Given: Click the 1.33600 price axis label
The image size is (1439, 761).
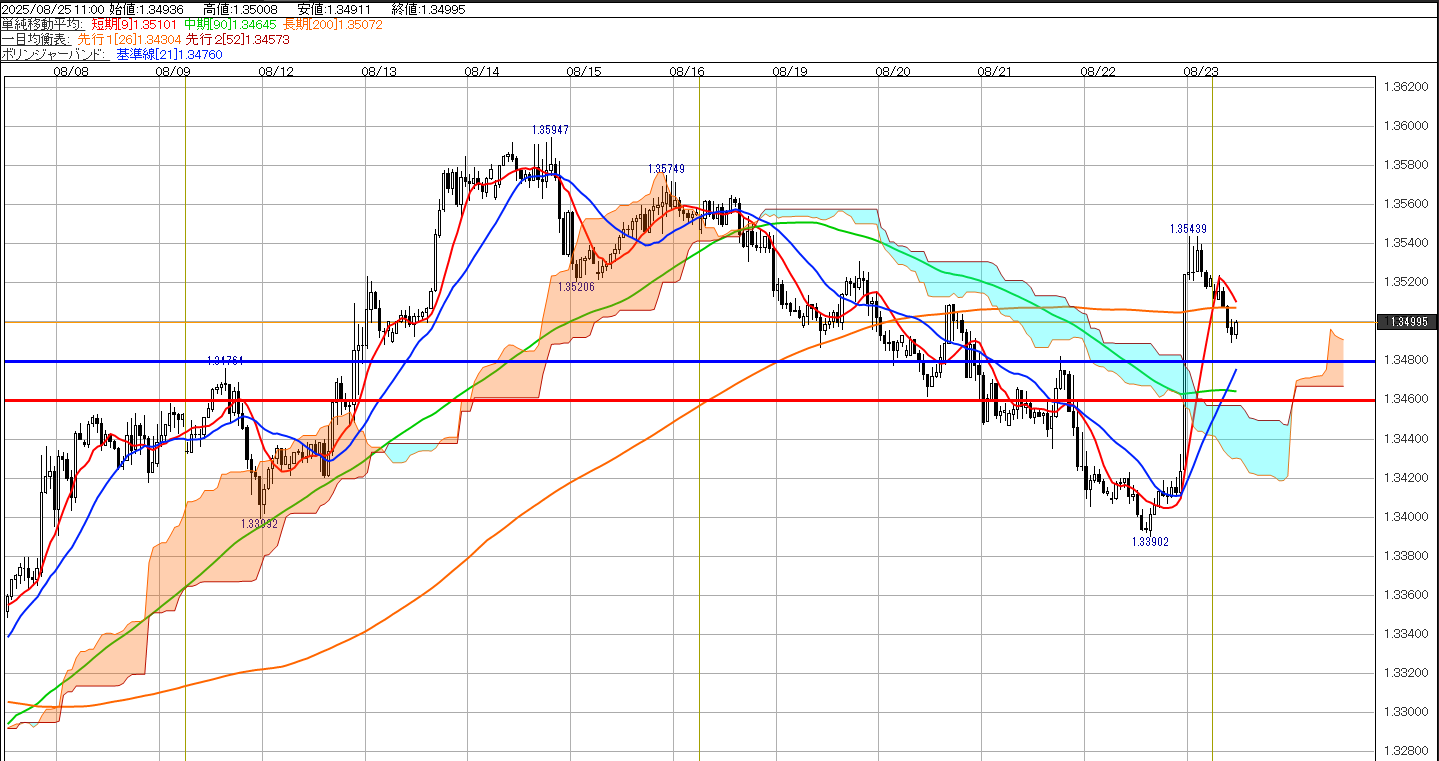Looking at the screenshot, I should [1405, 595].
